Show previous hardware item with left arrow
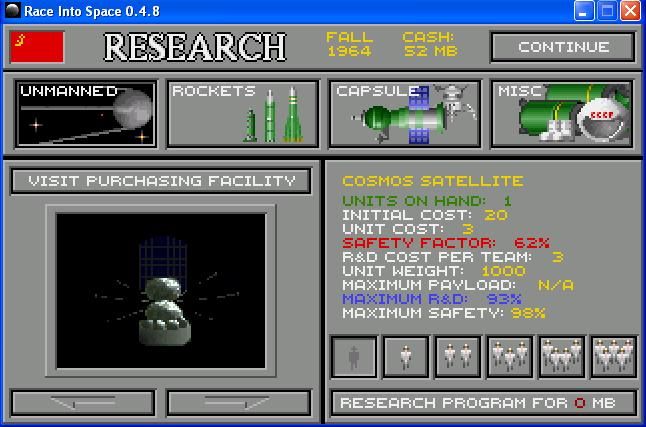 tap(83, 403)
